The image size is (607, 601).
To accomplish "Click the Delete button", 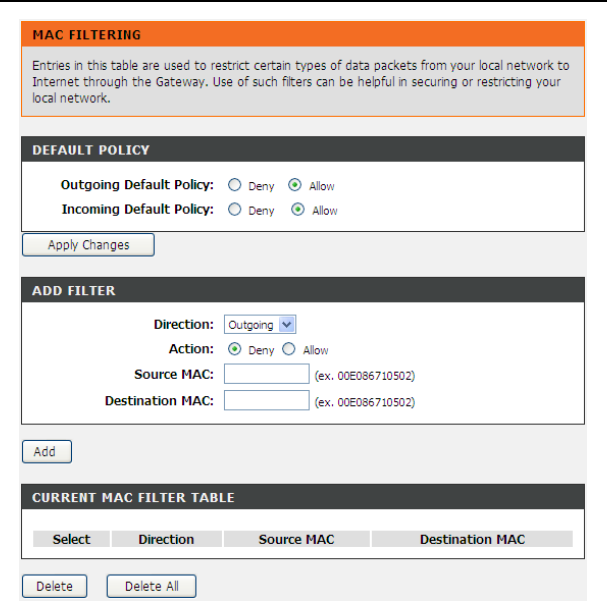I will [x=55, y=586].
